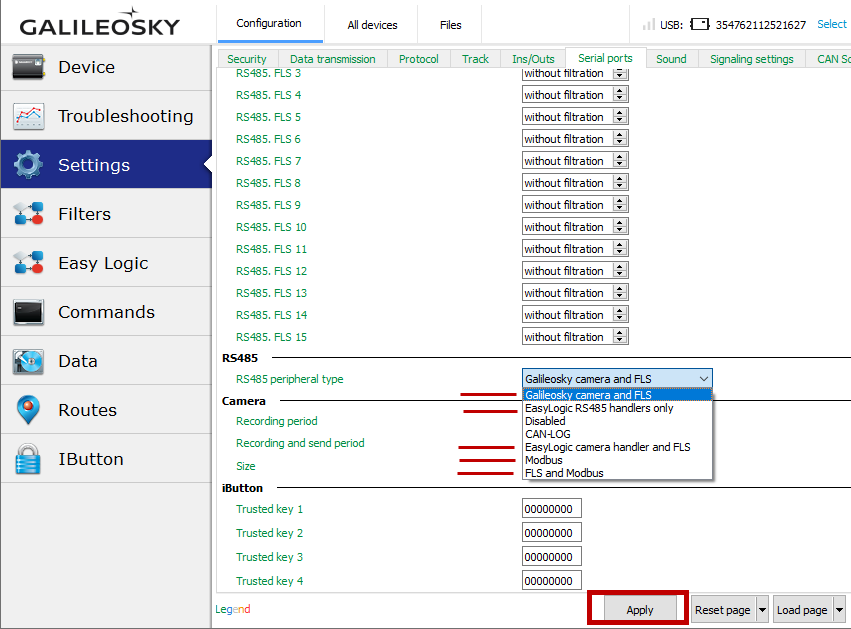Choose Modbus from the dropdown list

544,460
